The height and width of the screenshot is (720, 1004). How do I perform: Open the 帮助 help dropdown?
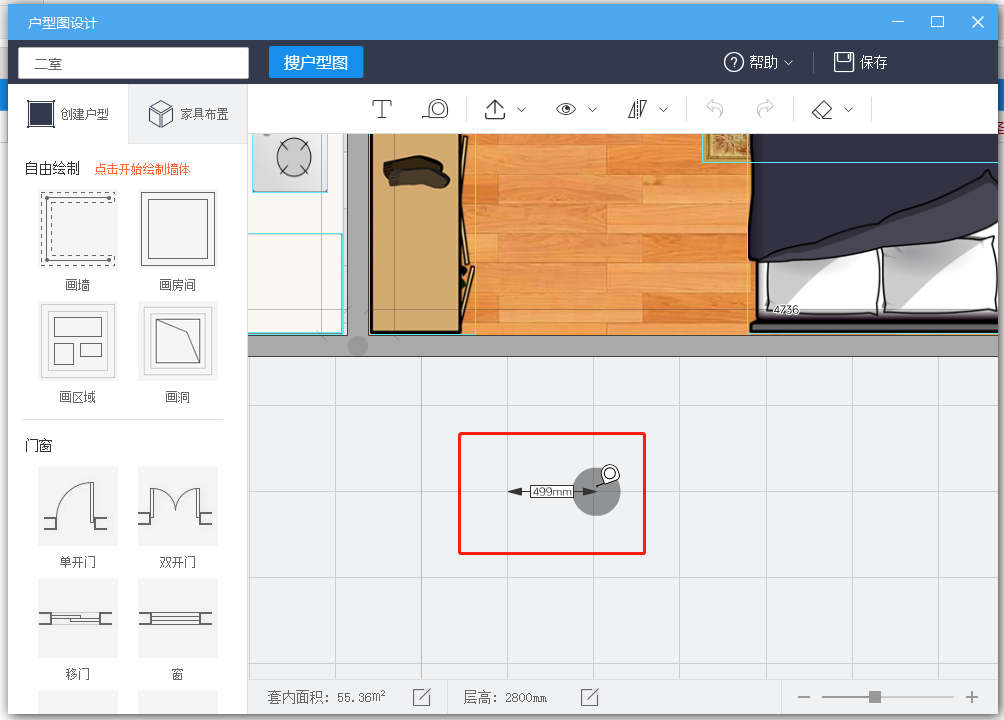[x=759, y=62]
